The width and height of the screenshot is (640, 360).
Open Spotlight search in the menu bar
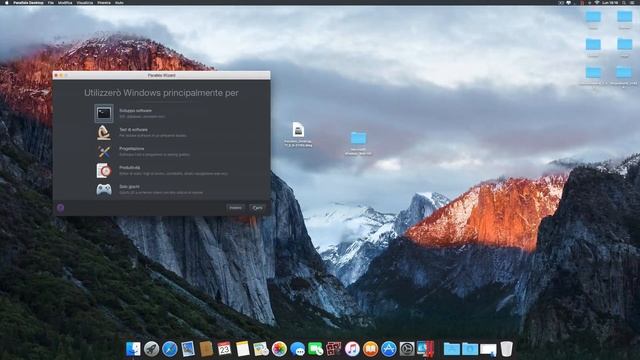click(624, 2)
